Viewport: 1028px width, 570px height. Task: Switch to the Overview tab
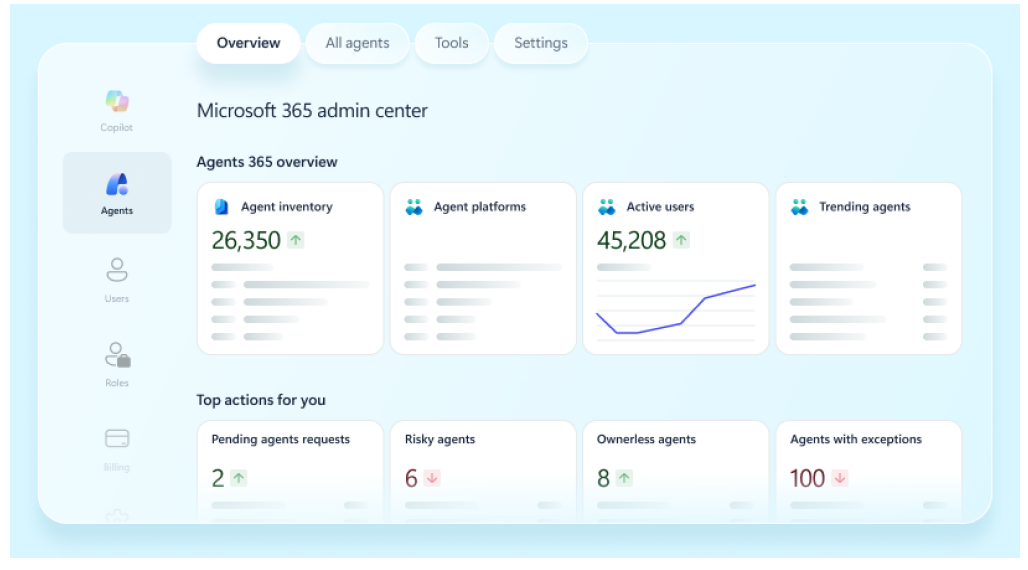[248, 43]
